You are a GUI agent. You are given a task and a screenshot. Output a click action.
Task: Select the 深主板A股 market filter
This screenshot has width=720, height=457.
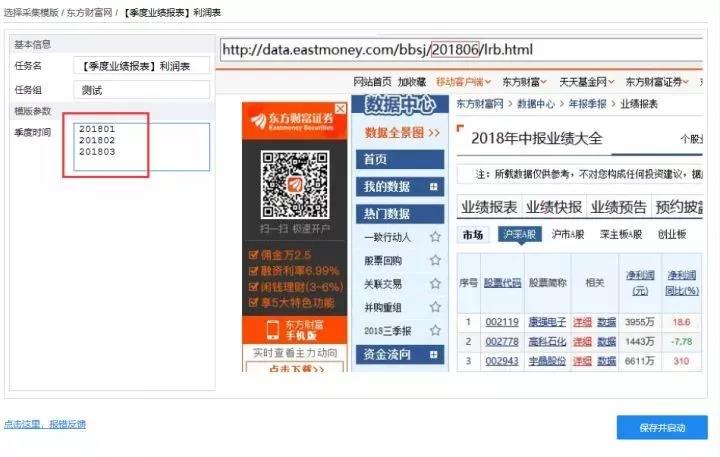tap(620, 235)
